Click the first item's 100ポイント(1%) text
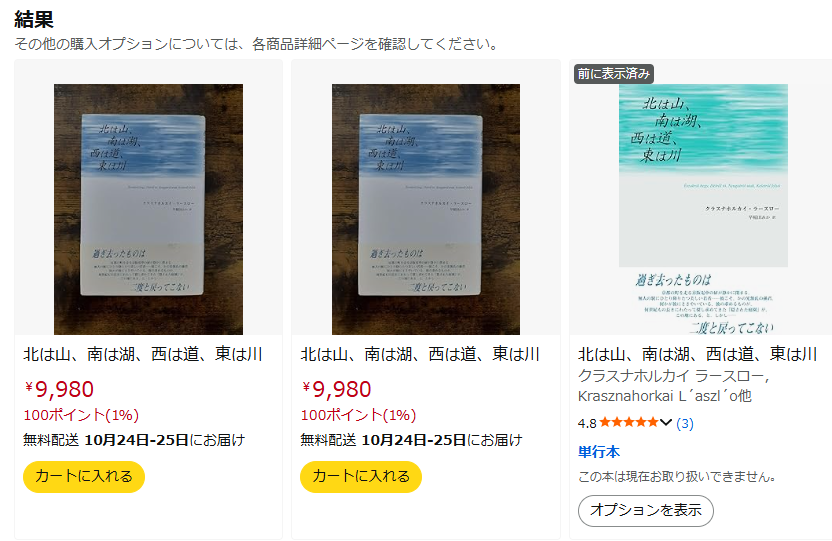Viewport: 832px width, 541px height. (81, 415)
